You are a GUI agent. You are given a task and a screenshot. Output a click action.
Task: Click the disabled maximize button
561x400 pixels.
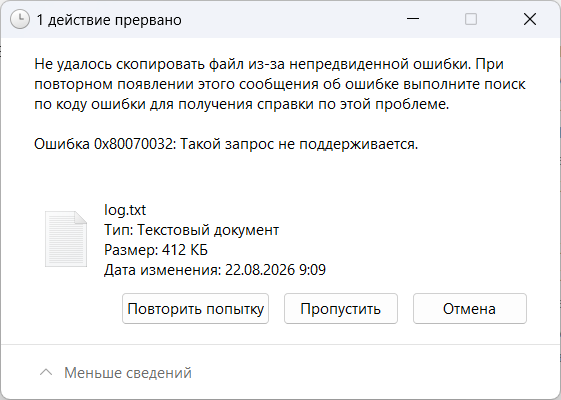471,19
